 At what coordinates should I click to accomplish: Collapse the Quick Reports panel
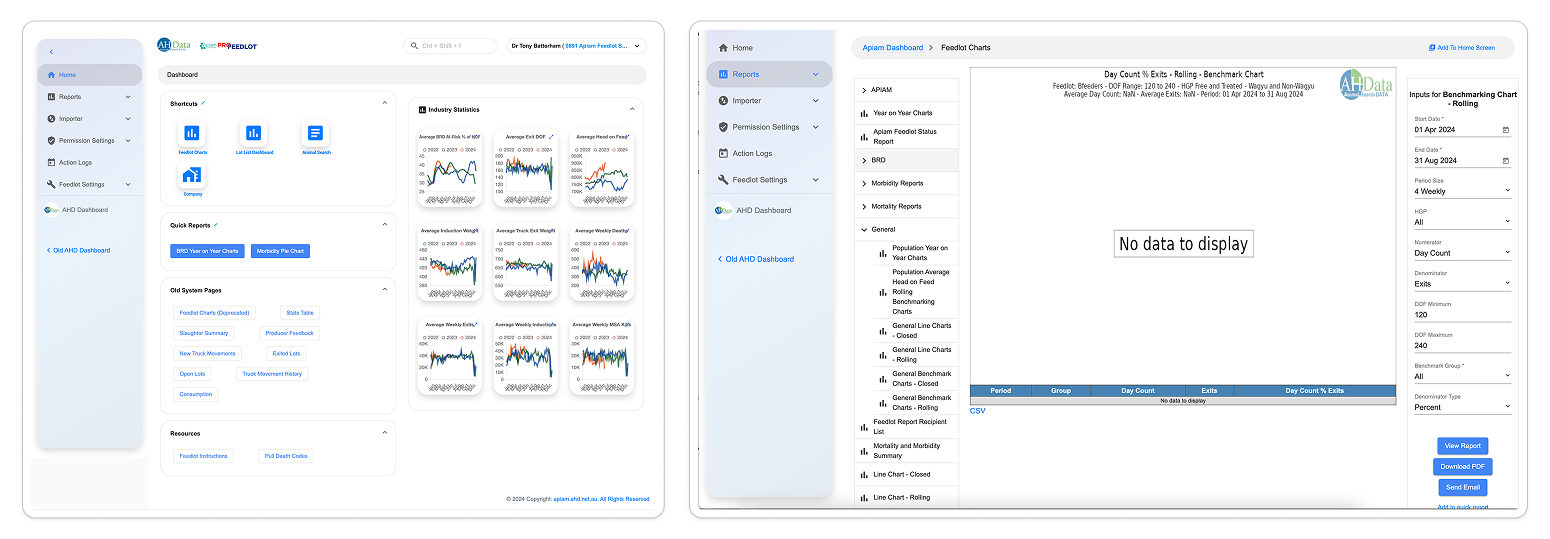[x=385, y=225]
